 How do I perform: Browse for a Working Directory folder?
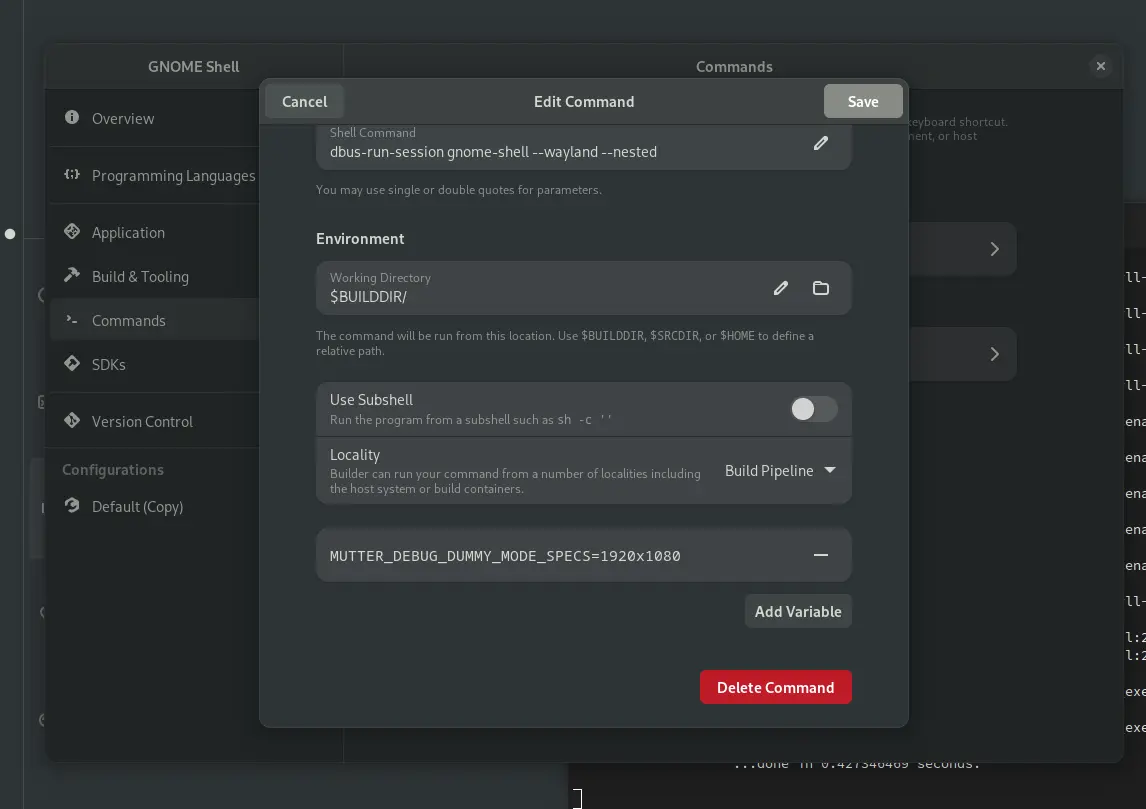coord(821,288)
